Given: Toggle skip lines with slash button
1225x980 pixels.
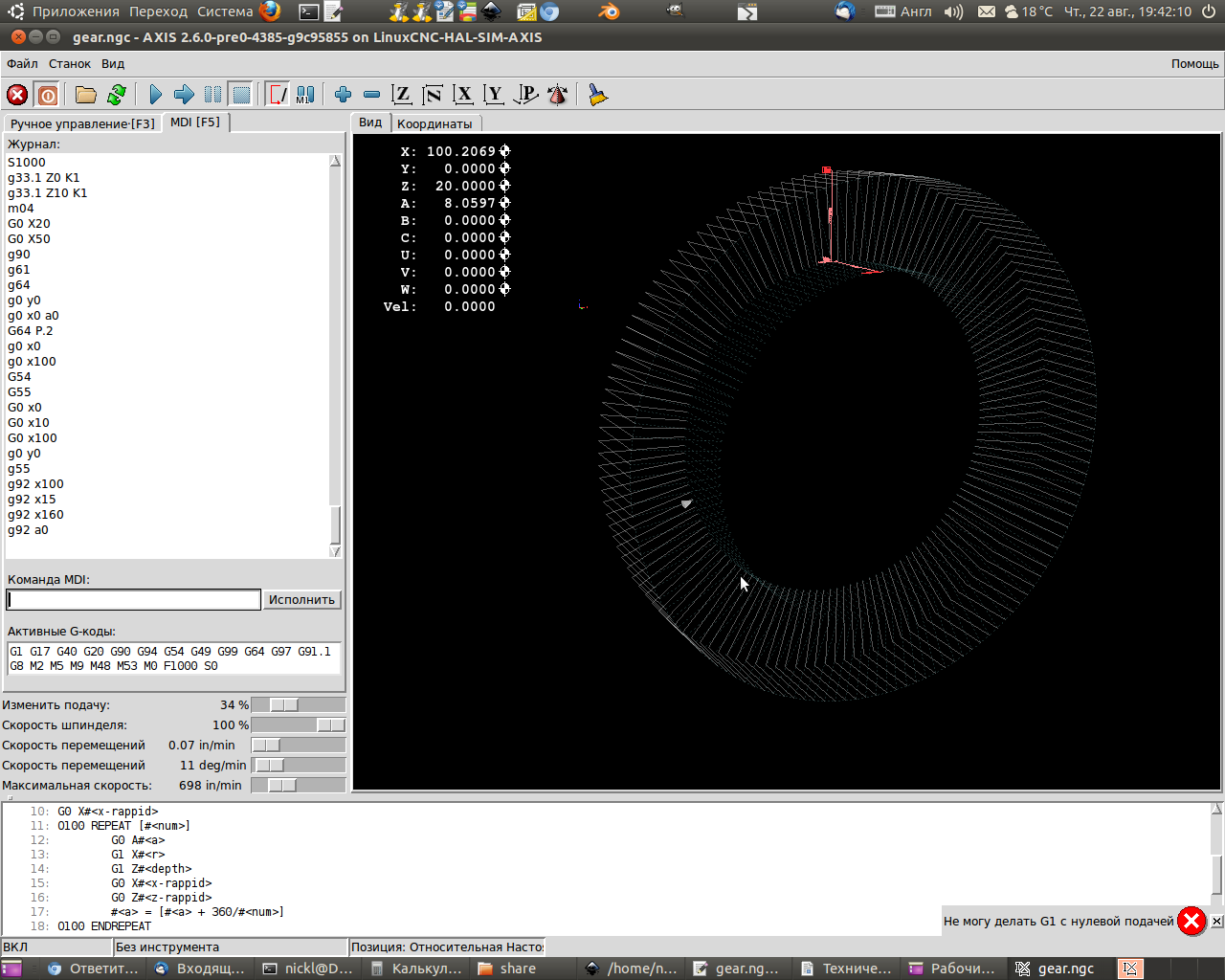Looking at the screenshot, I should tap(277, 95).
